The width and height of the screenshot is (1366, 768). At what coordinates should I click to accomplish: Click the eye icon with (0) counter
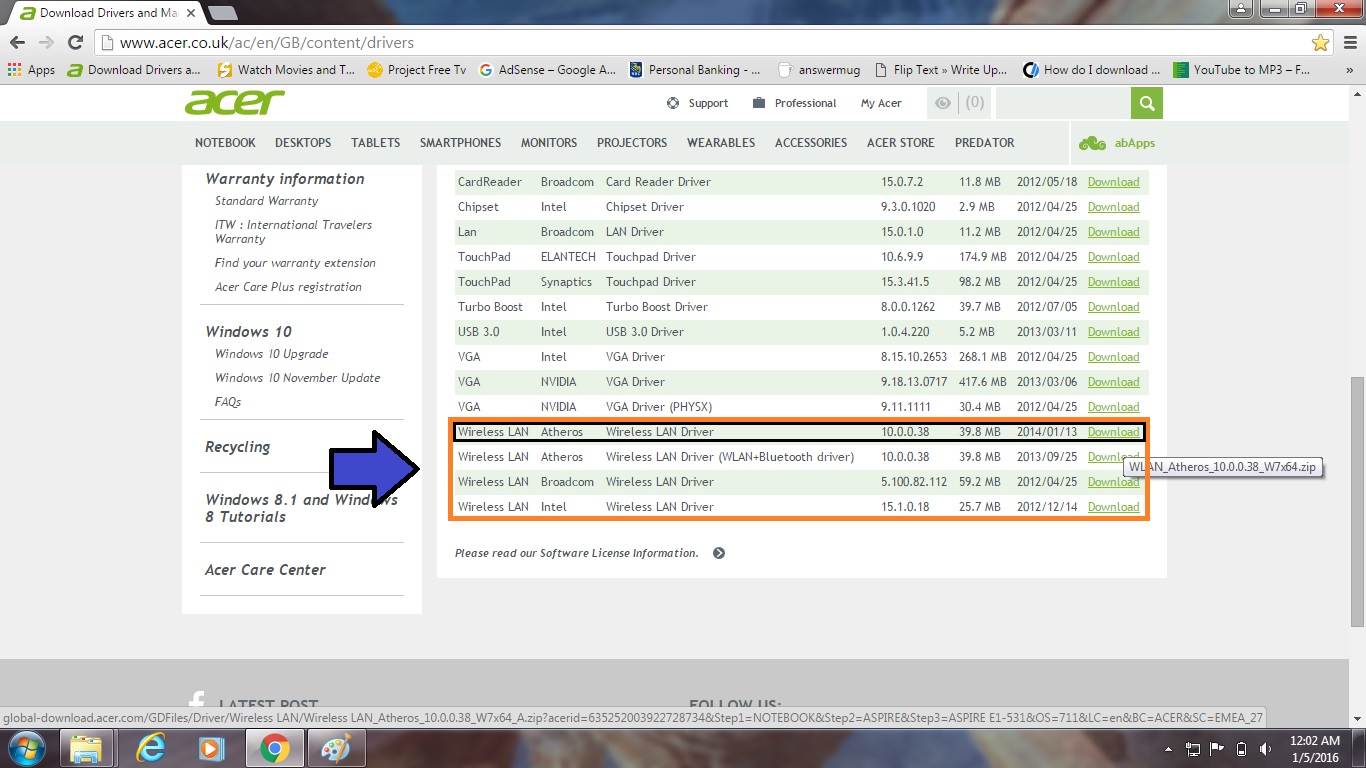click(x=958, y=103)
